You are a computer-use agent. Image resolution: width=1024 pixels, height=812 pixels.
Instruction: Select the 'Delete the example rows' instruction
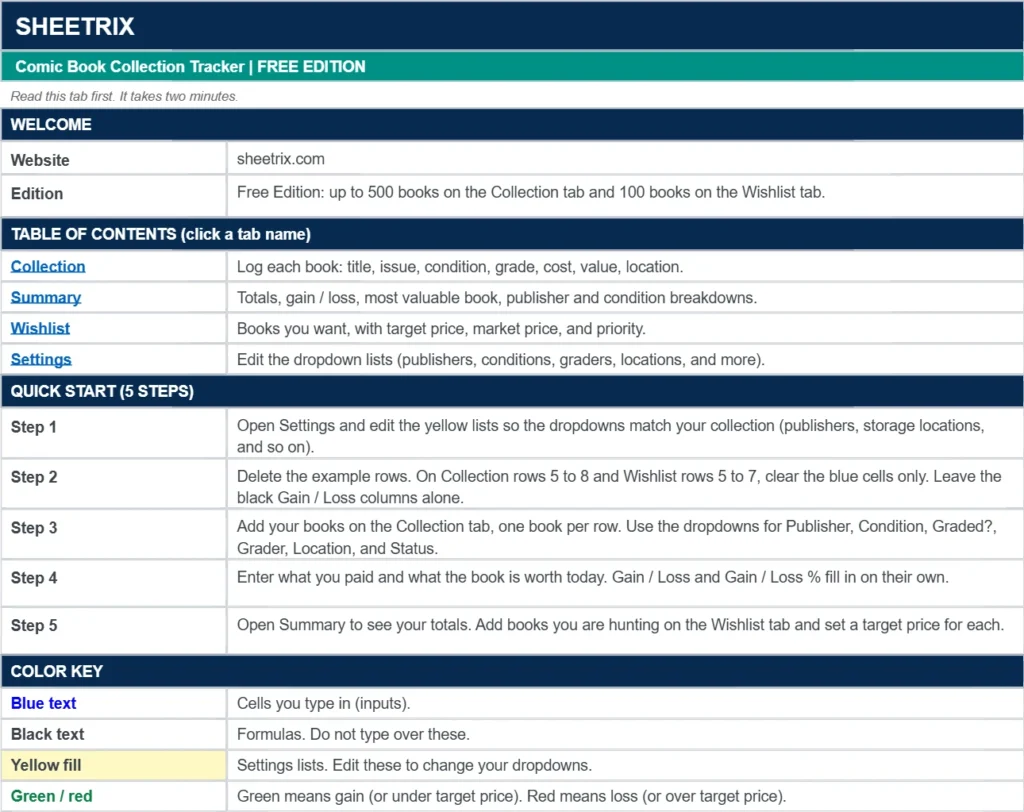click(625, 484)
